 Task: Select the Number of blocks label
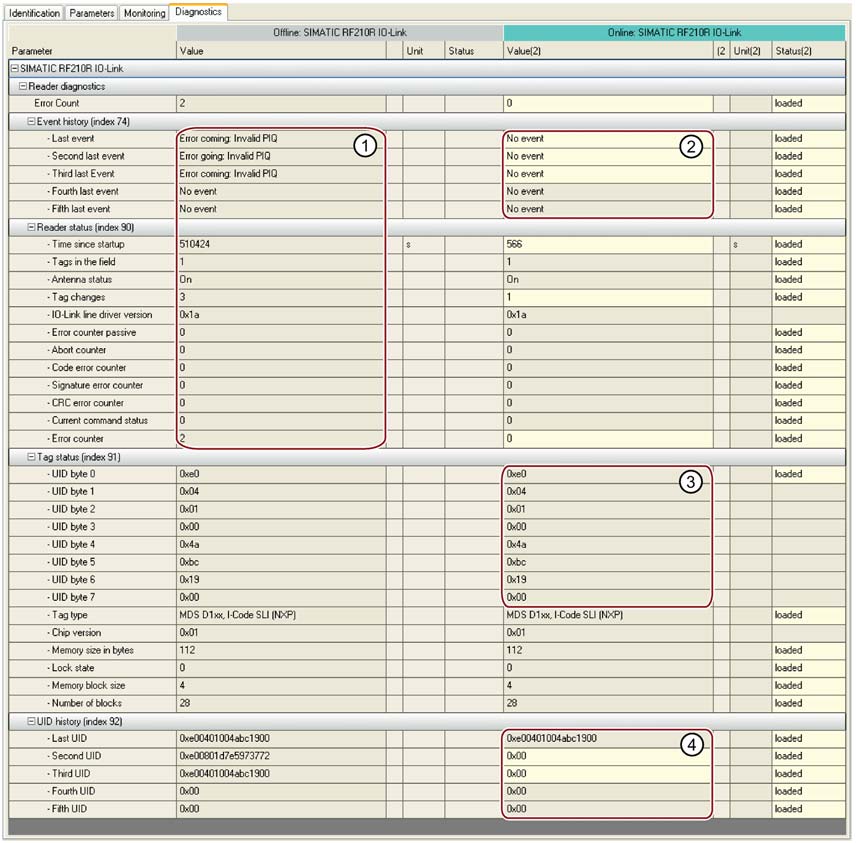87,703
